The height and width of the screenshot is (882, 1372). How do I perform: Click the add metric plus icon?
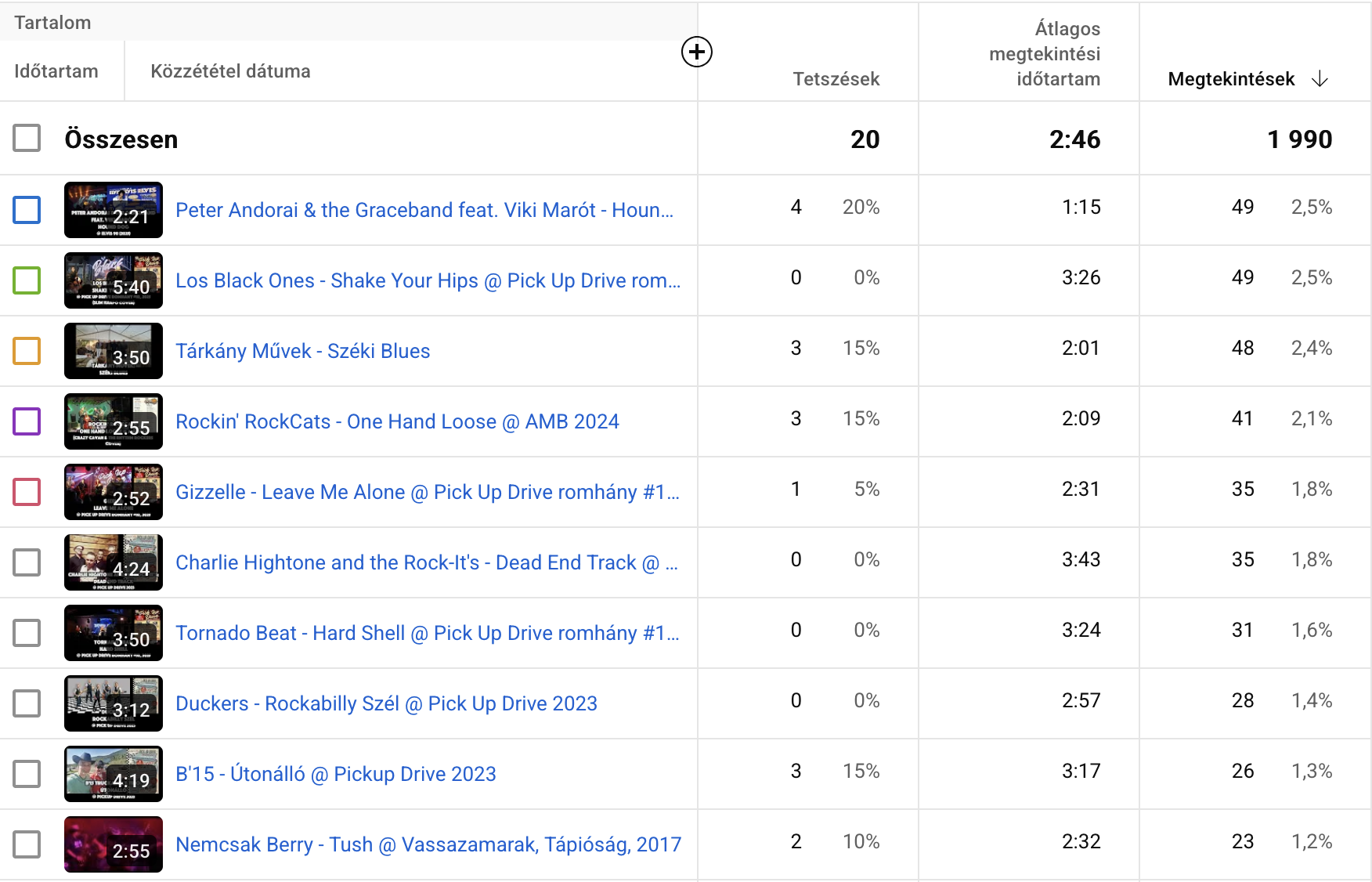point(696,52)
